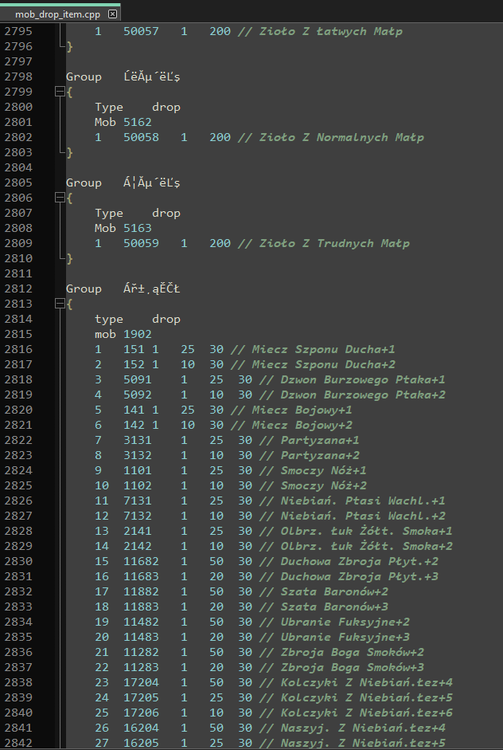503x750 pixels.
Task: Click line number 2802 in the gutter
Action: pos(18,137)
